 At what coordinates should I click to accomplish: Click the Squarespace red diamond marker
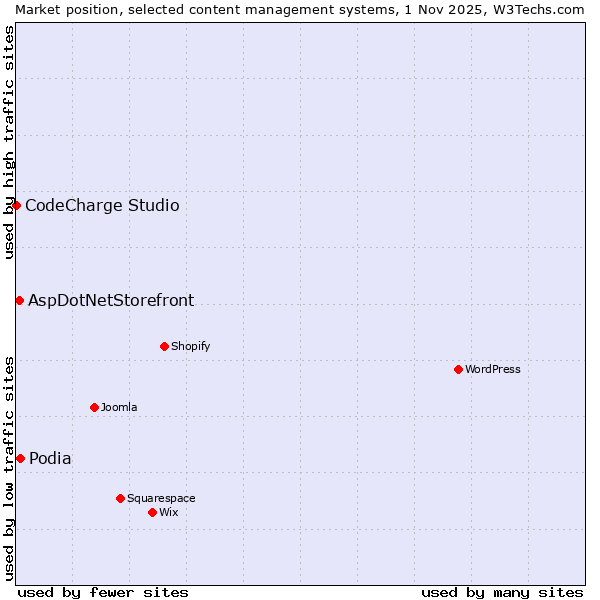point(120,498)
